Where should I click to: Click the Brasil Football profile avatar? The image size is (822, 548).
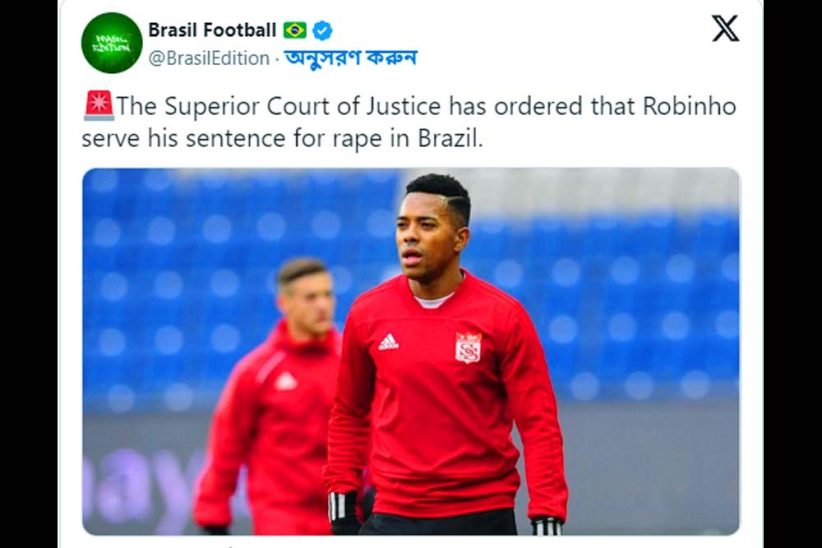[111, 43]
